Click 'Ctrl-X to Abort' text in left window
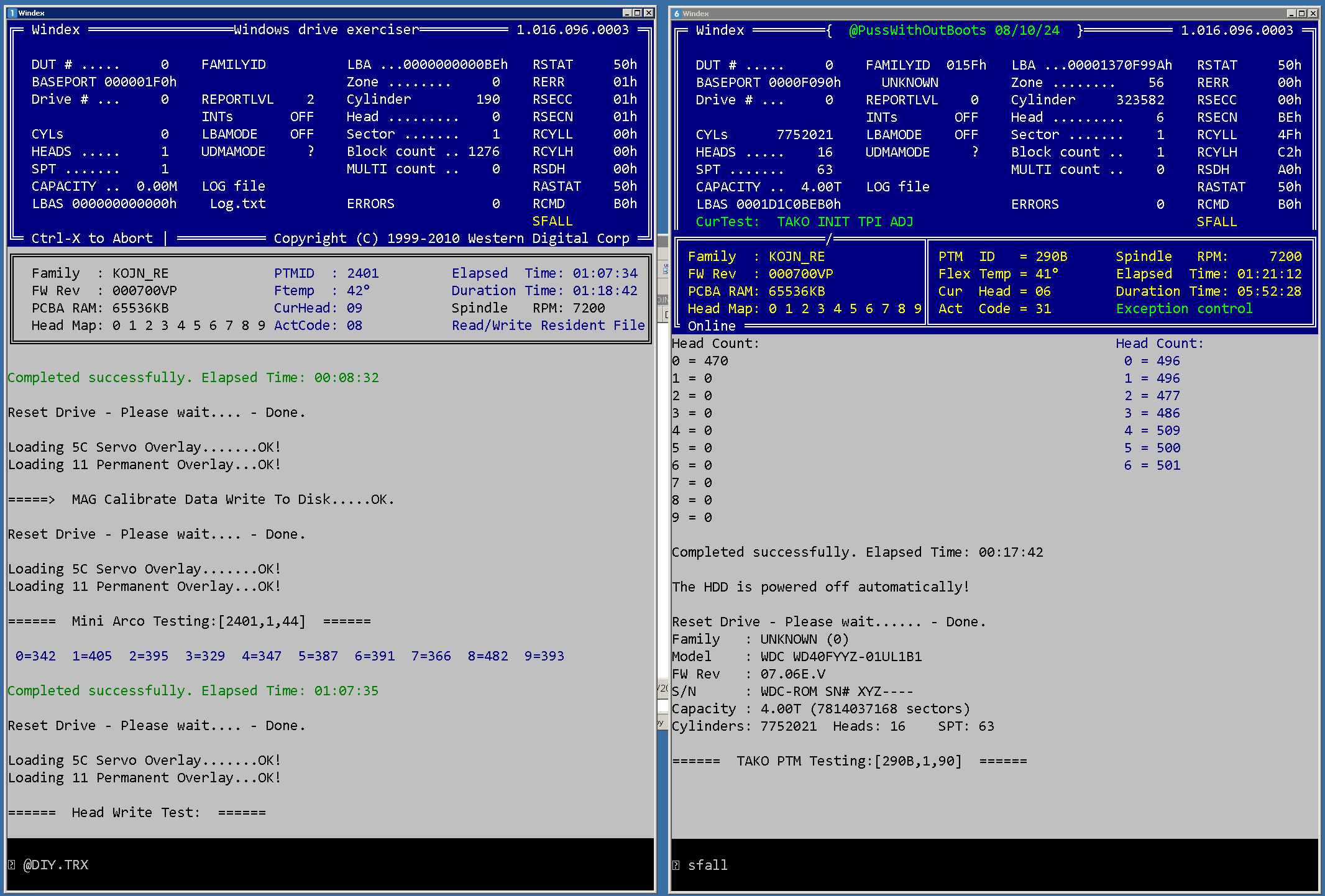Viewport: 1325px width, 896px height. (92, 238)
